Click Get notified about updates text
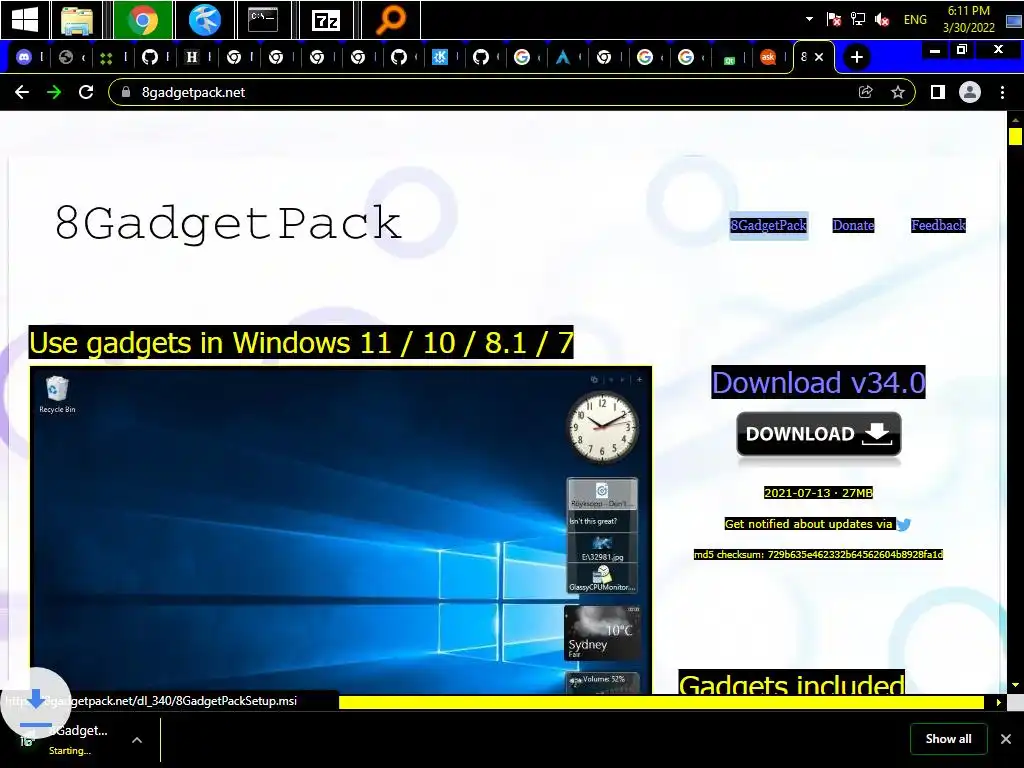Viewport: 1024px width, 768px height. coord(808,524)
